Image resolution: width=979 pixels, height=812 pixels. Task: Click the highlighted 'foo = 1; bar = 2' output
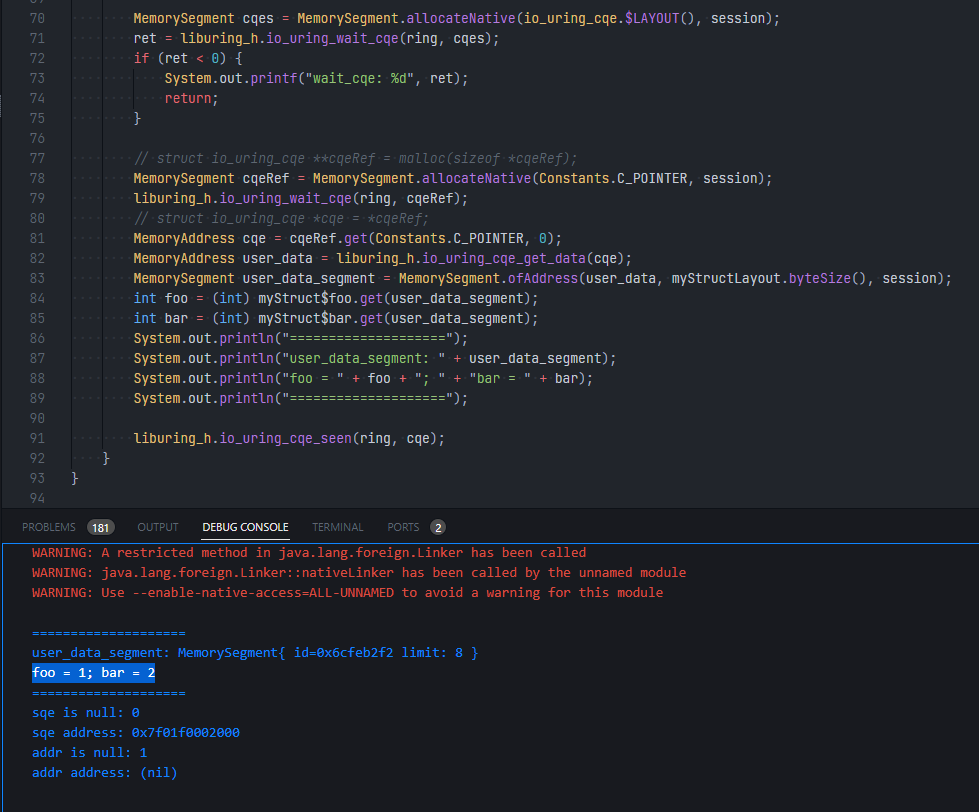pos(93,673)
